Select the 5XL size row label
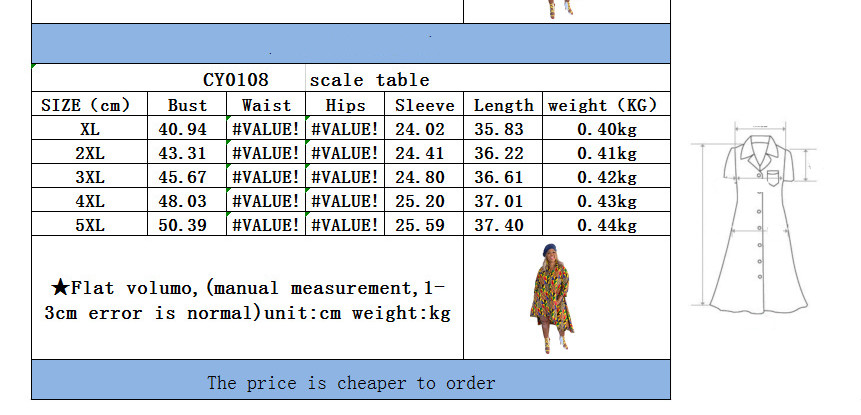 pyautogui.click(x=90, y=225)
